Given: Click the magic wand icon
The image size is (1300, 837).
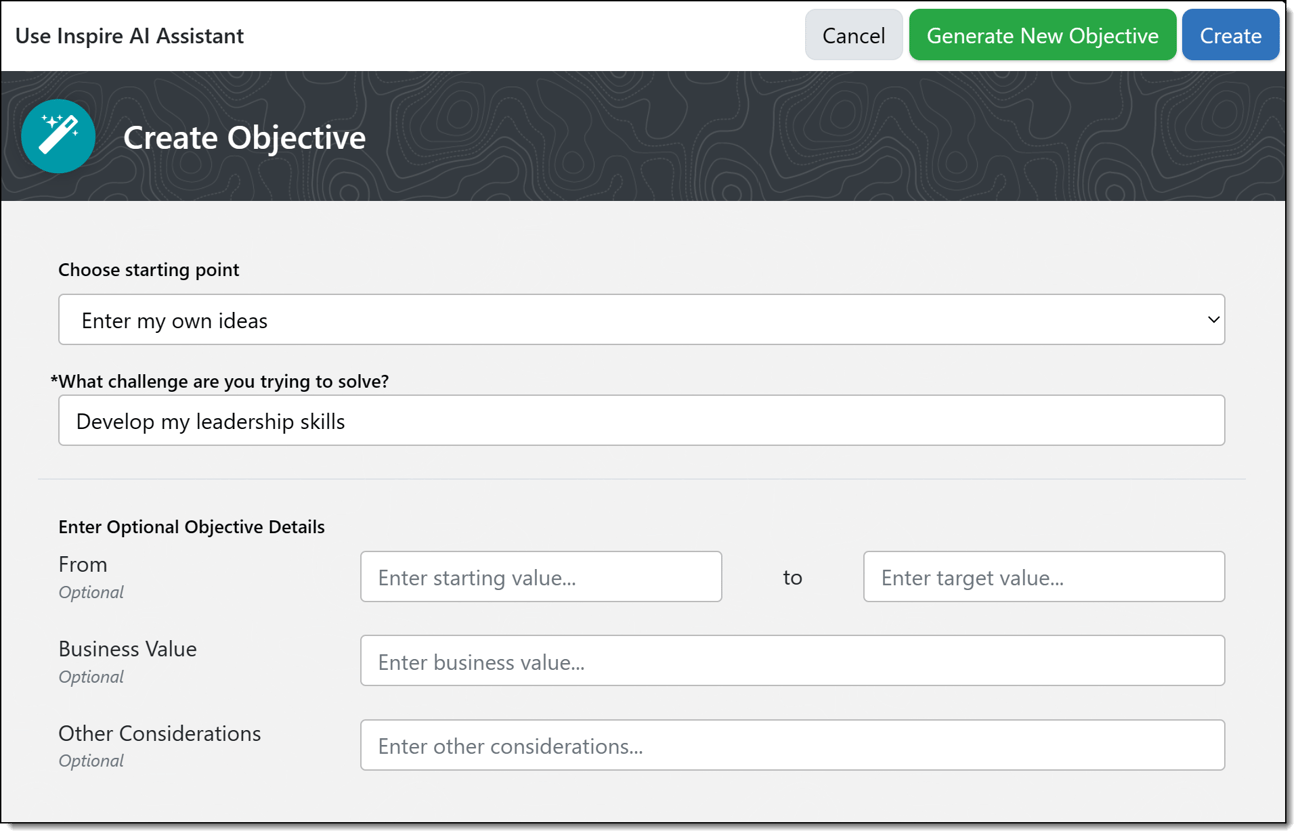Looking at the screenshot, I should point(58,136).
